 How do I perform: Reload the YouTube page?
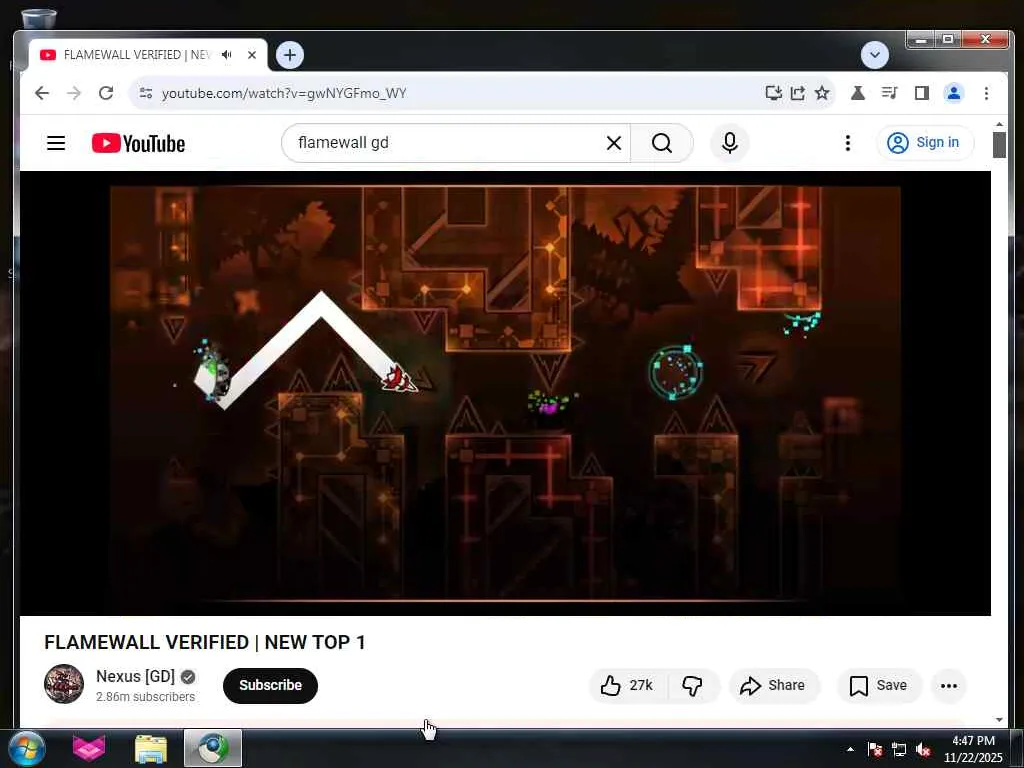click(x=106, y=93)
